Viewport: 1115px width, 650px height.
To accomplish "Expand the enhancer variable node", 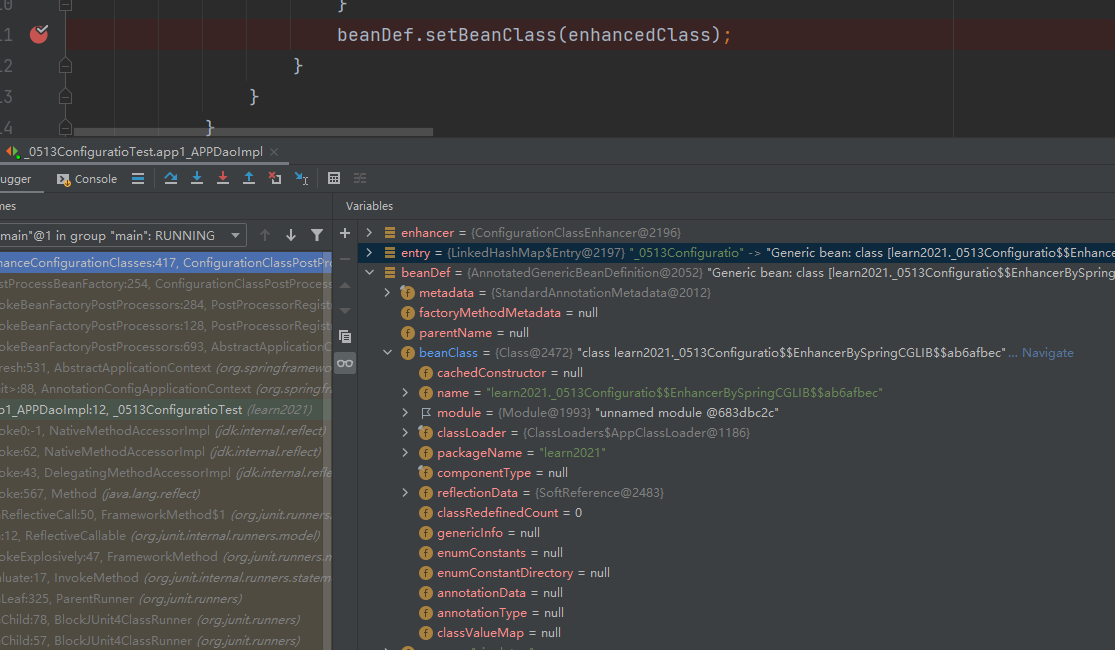I will point(370,233).
